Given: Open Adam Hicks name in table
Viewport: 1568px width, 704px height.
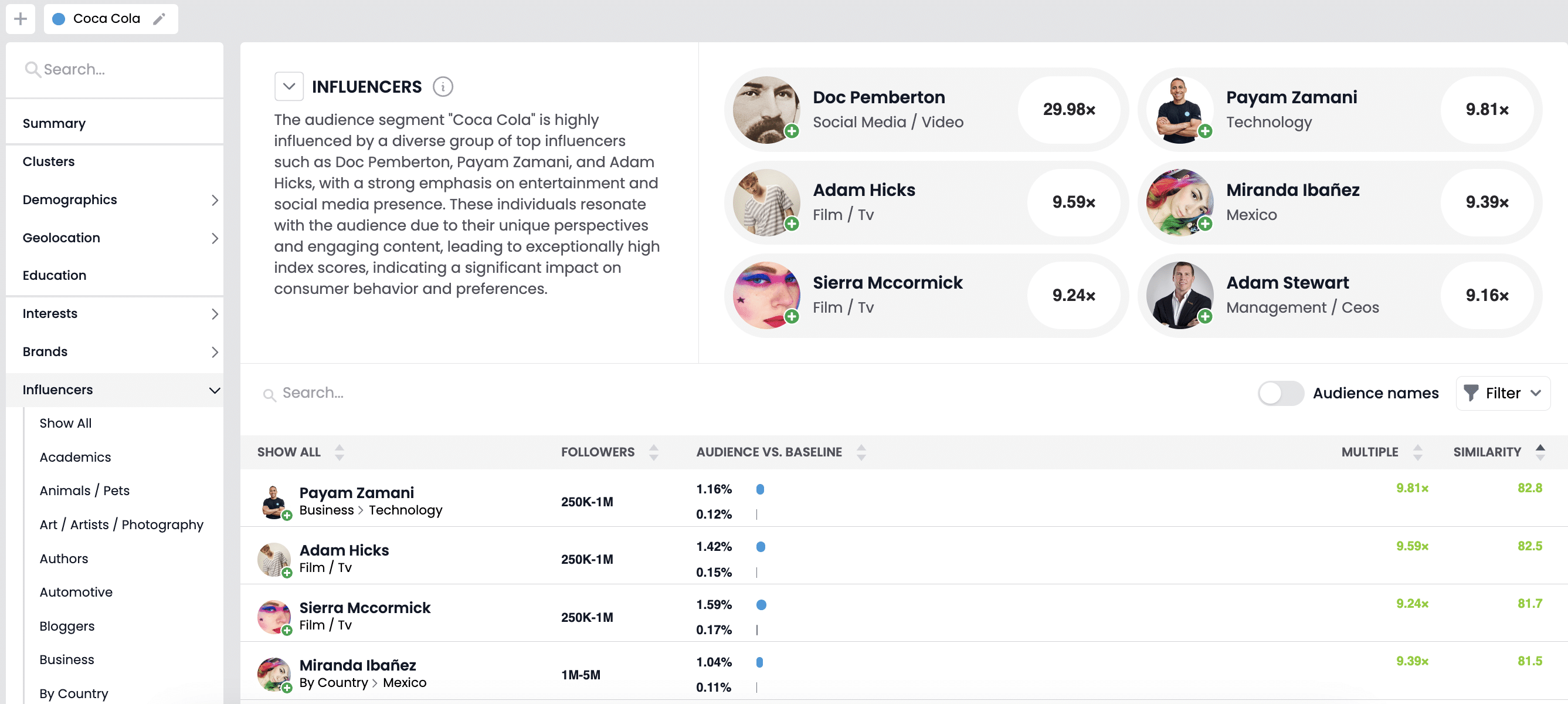Looking at the screenshot, I should point(344,550).
